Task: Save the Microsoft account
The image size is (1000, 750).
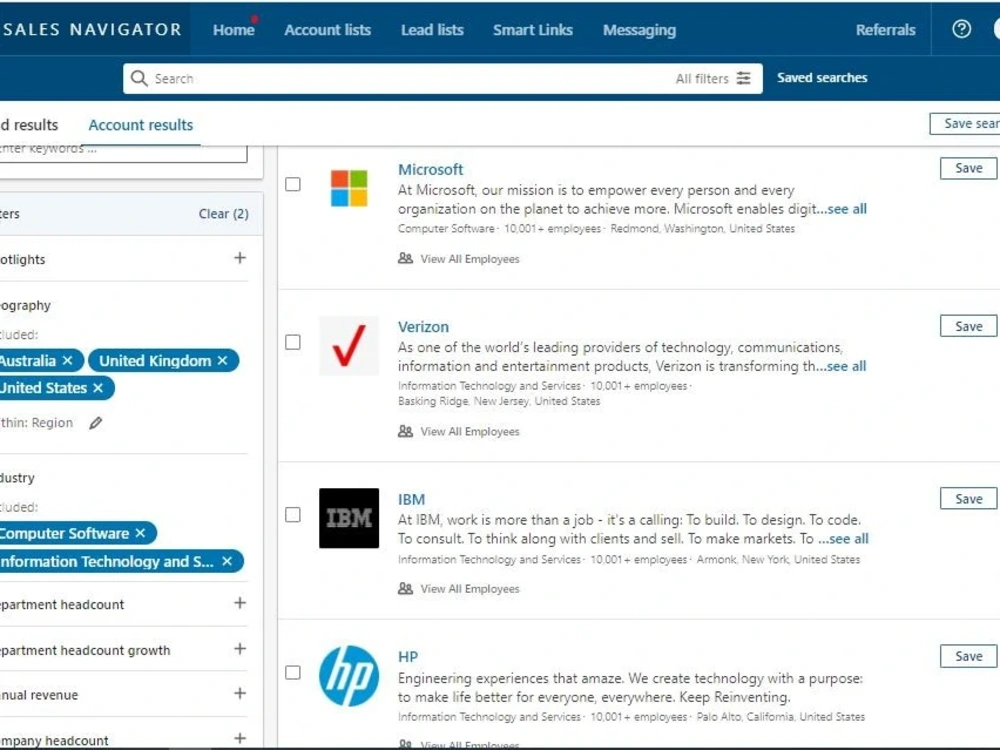Action: 968,168
